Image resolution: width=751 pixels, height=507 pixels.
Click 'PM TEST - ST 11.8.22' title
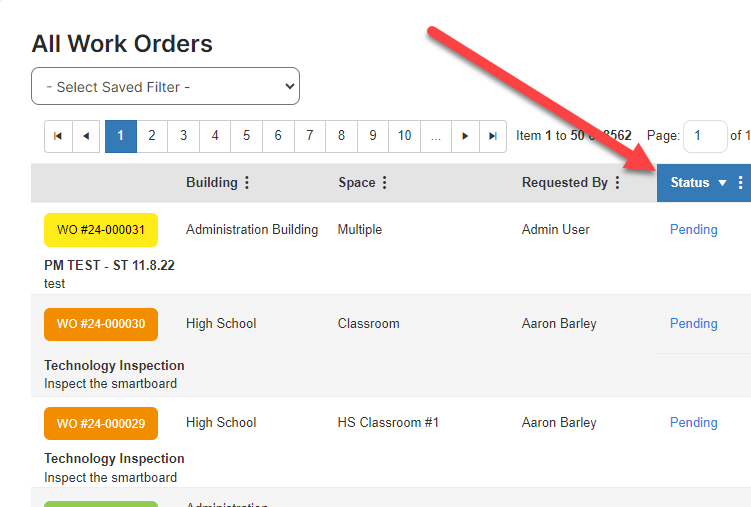[x=109, y=265]
